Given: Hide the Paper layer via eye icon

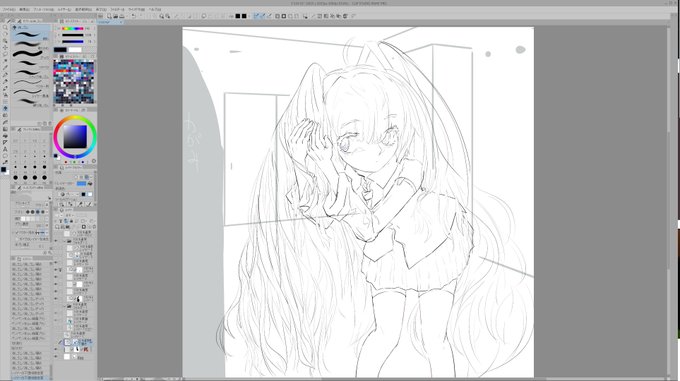Looking at the screenshot, I should tap(56, 357).
